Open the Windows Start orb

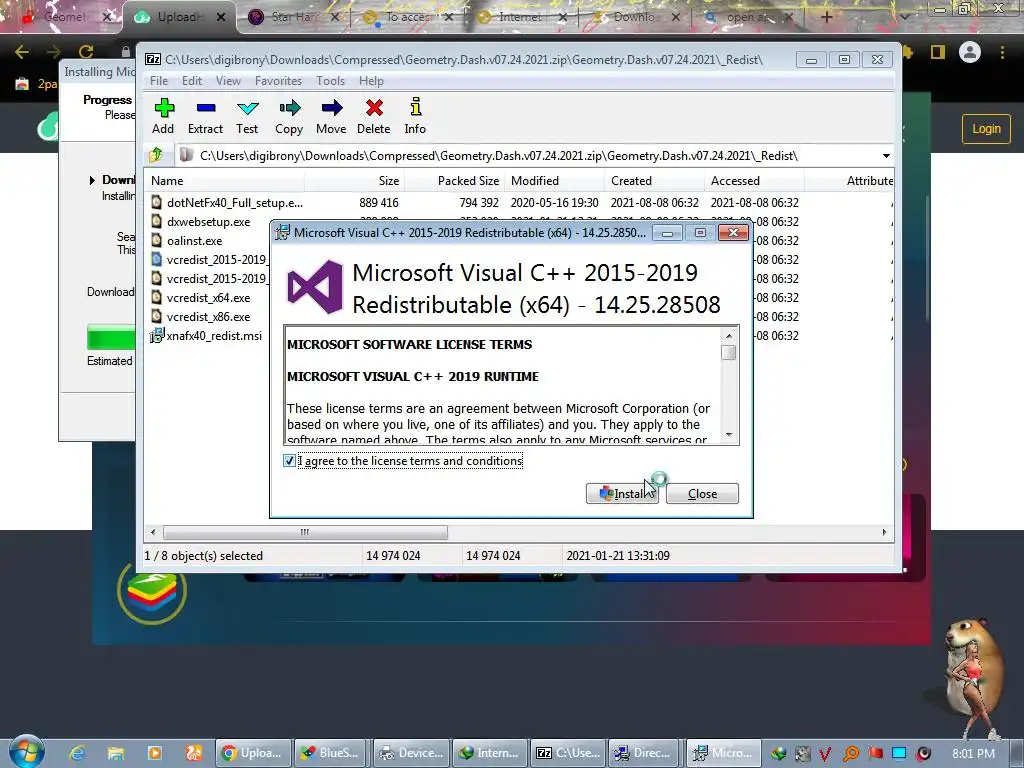coord(26,750)
